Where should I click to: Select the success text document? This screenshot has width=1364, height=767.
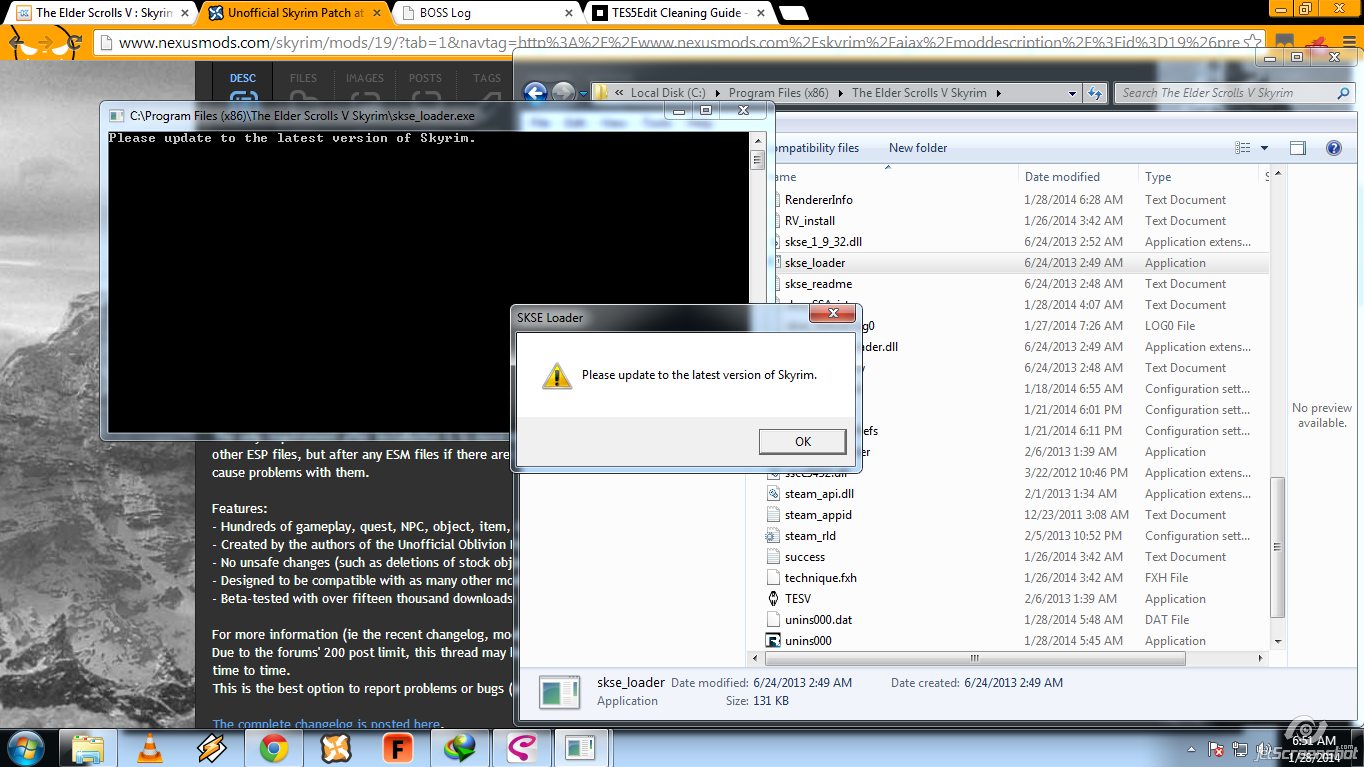(805, 557)
